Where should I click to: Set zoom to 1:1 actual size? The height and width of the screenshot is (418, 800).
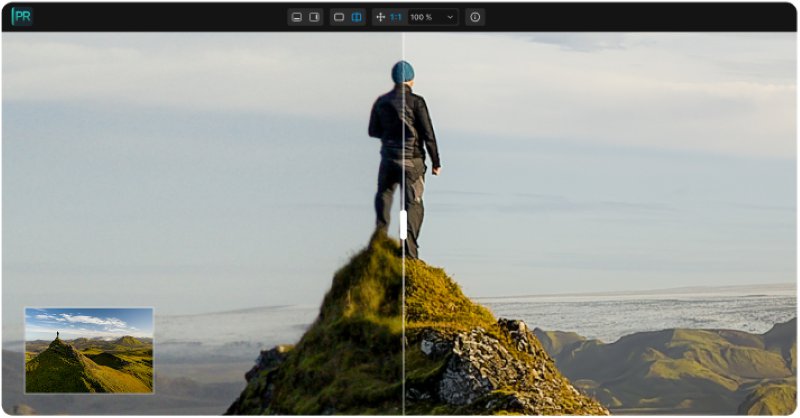tap(396, 17)
